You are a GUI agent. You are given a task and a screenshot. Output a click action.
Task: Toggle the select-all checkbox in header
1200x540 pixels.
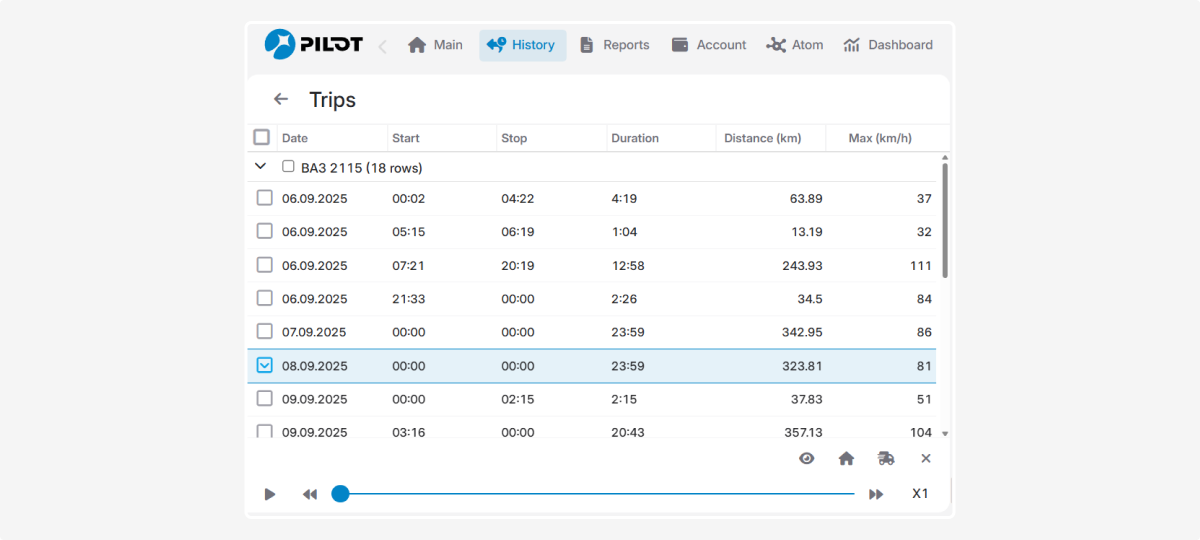[x=262, y=138]
